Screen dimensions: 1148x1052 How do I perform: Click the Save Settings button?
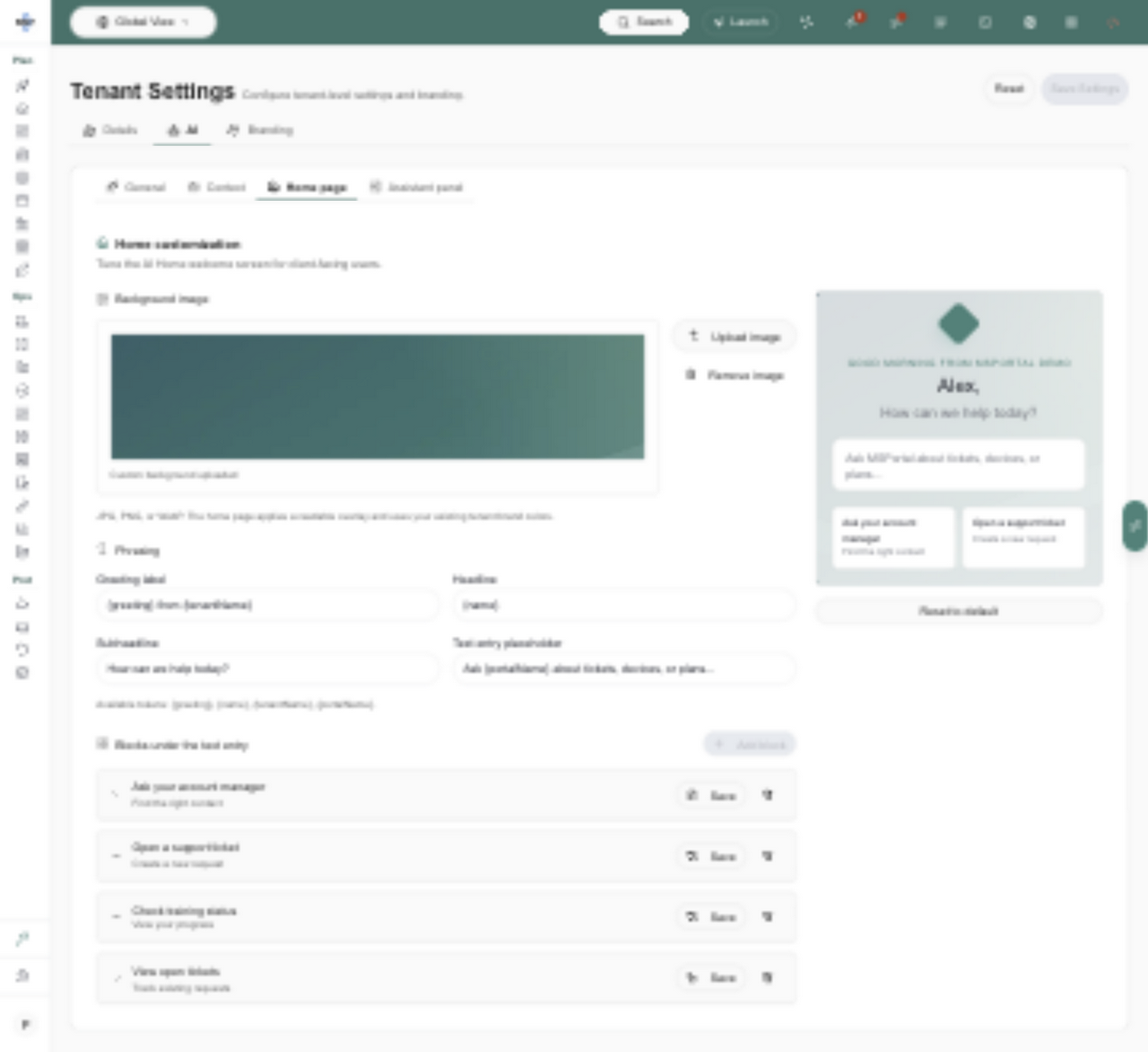coord(1084,88)
